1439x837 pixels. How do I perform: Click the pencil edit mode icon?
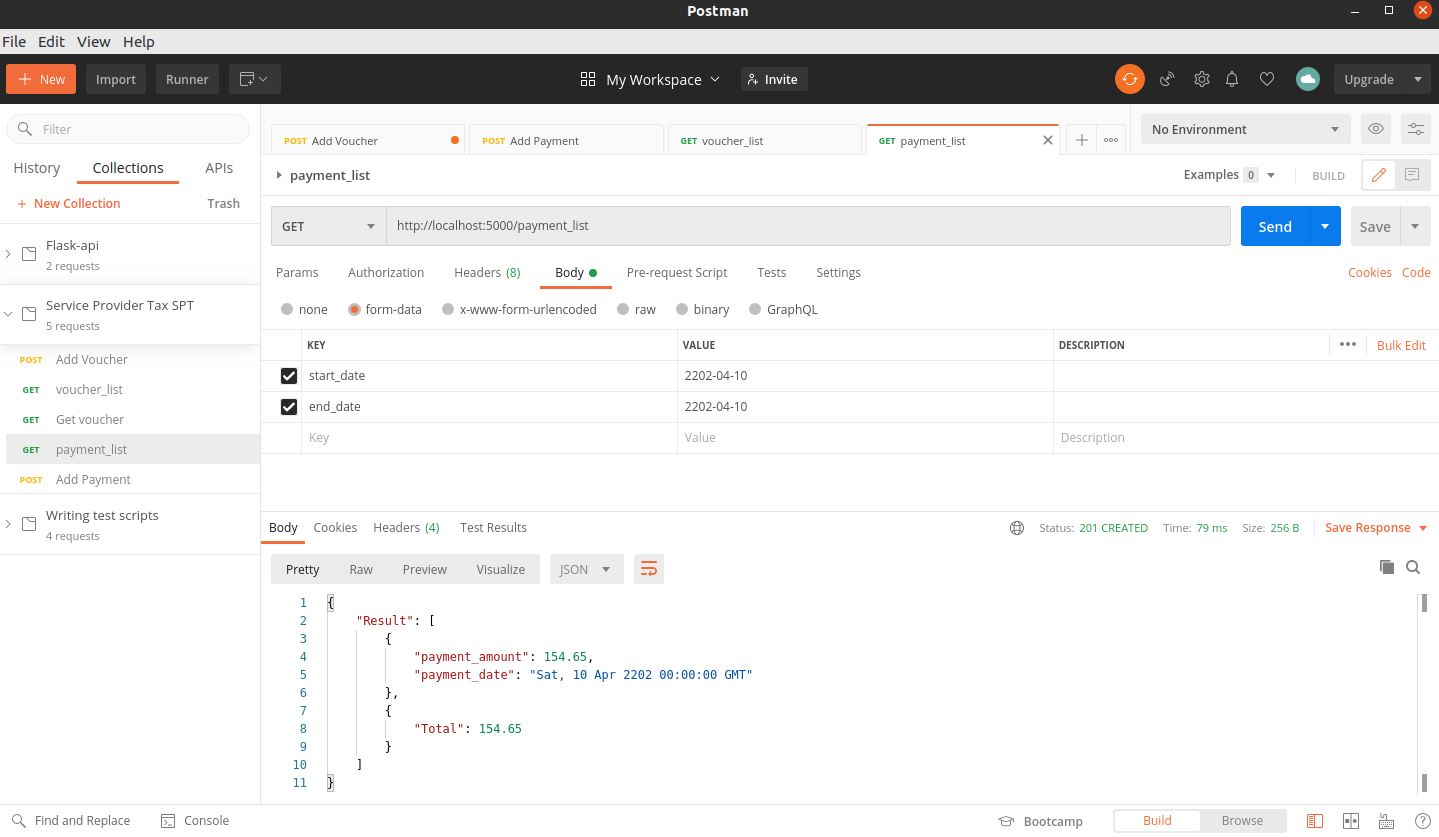click(x=1378, y=175)
